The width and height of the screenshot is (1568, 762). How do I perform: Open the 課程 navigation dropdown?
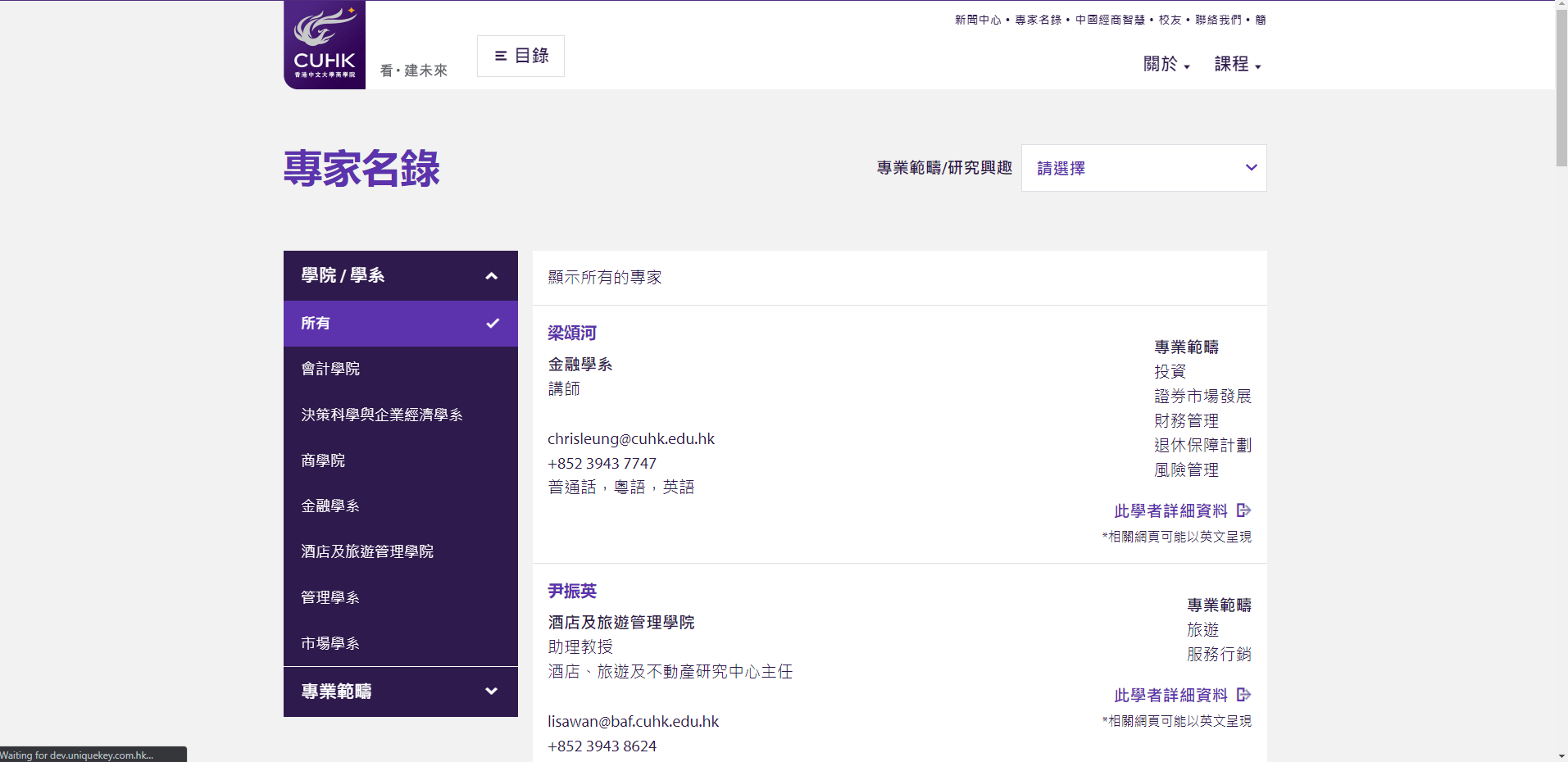(1237, 64)
